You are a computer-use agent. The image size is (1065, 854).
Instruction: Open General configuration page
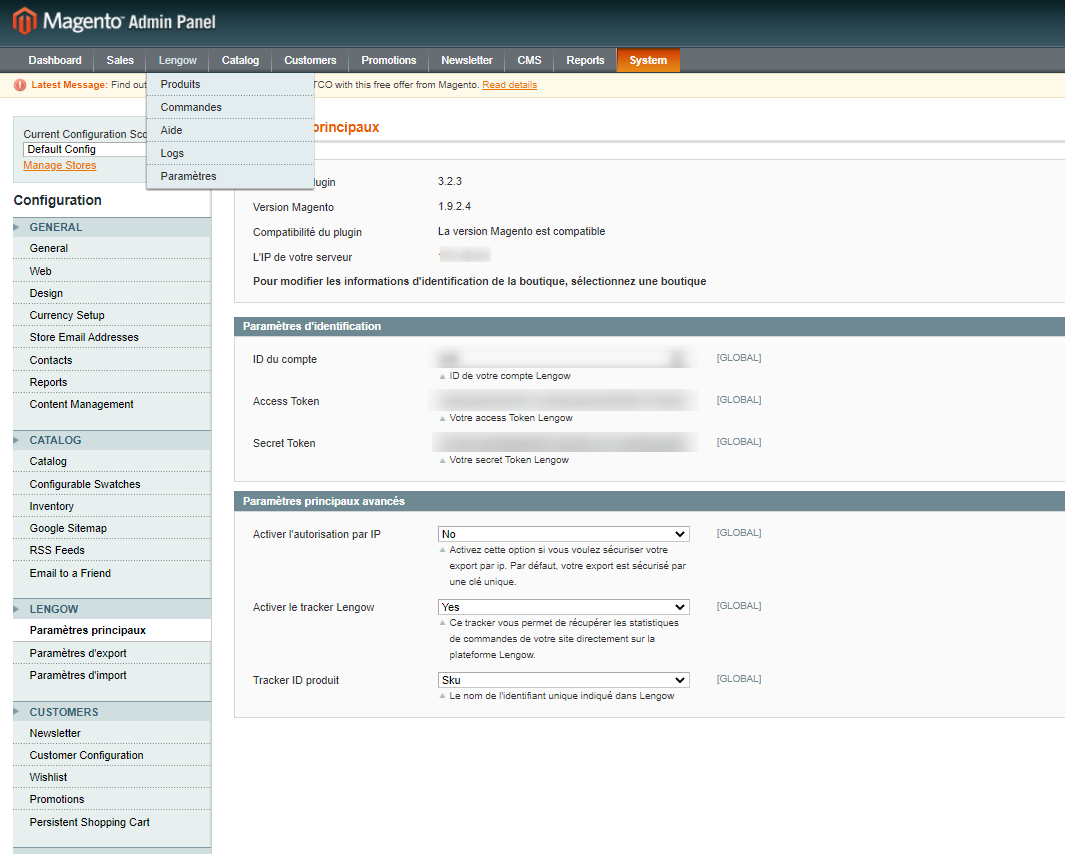tap(112, 248)
